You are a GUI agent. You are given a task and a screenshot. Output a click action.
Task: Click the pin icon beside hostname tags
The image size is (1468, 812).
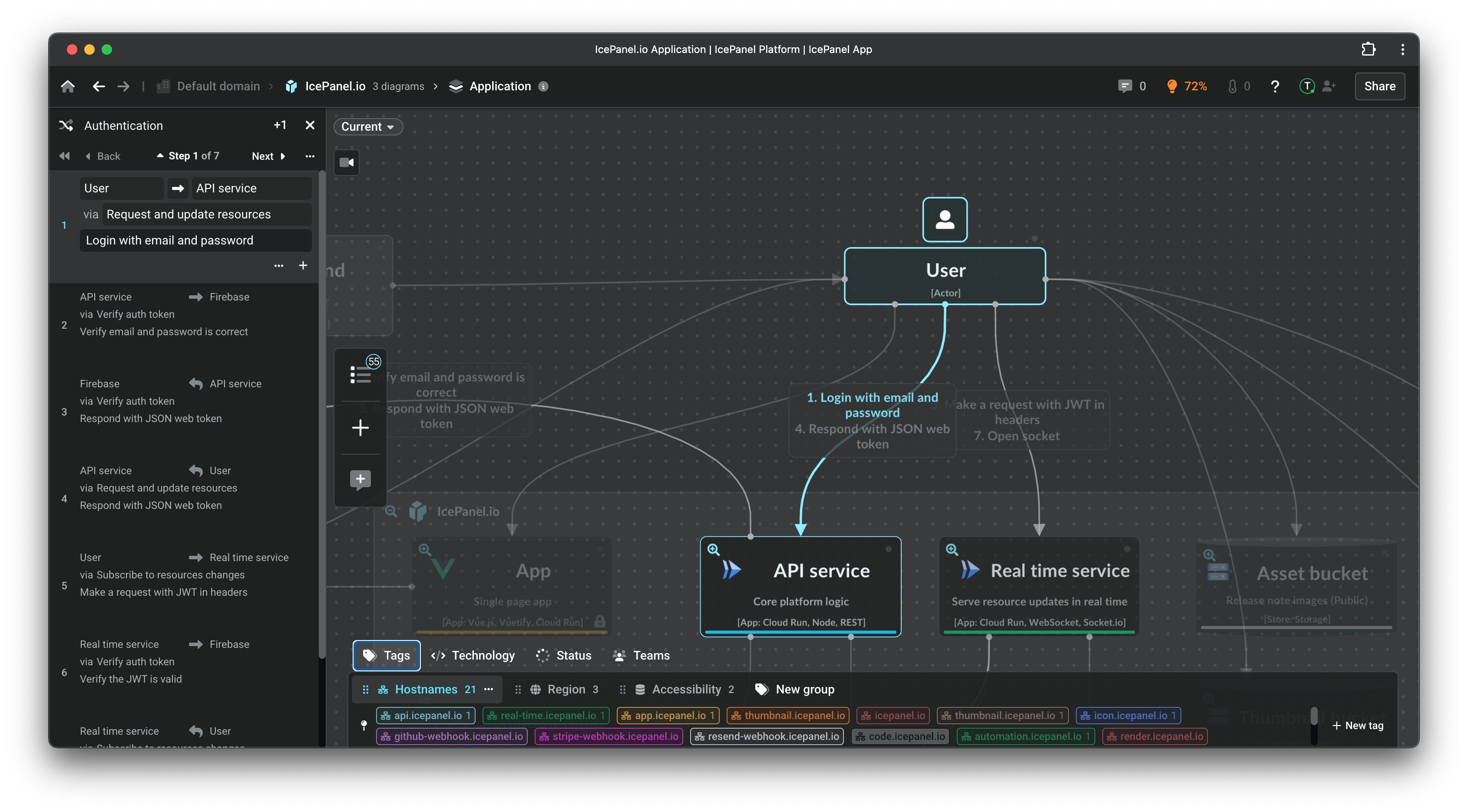point(364,725)
